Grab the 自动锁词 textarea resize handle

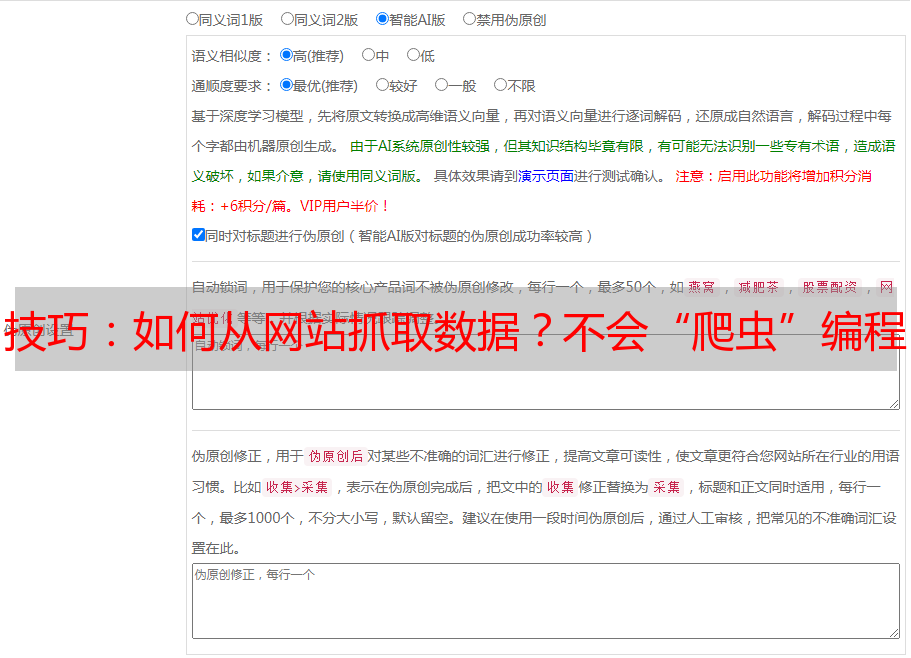coord(894,404)
